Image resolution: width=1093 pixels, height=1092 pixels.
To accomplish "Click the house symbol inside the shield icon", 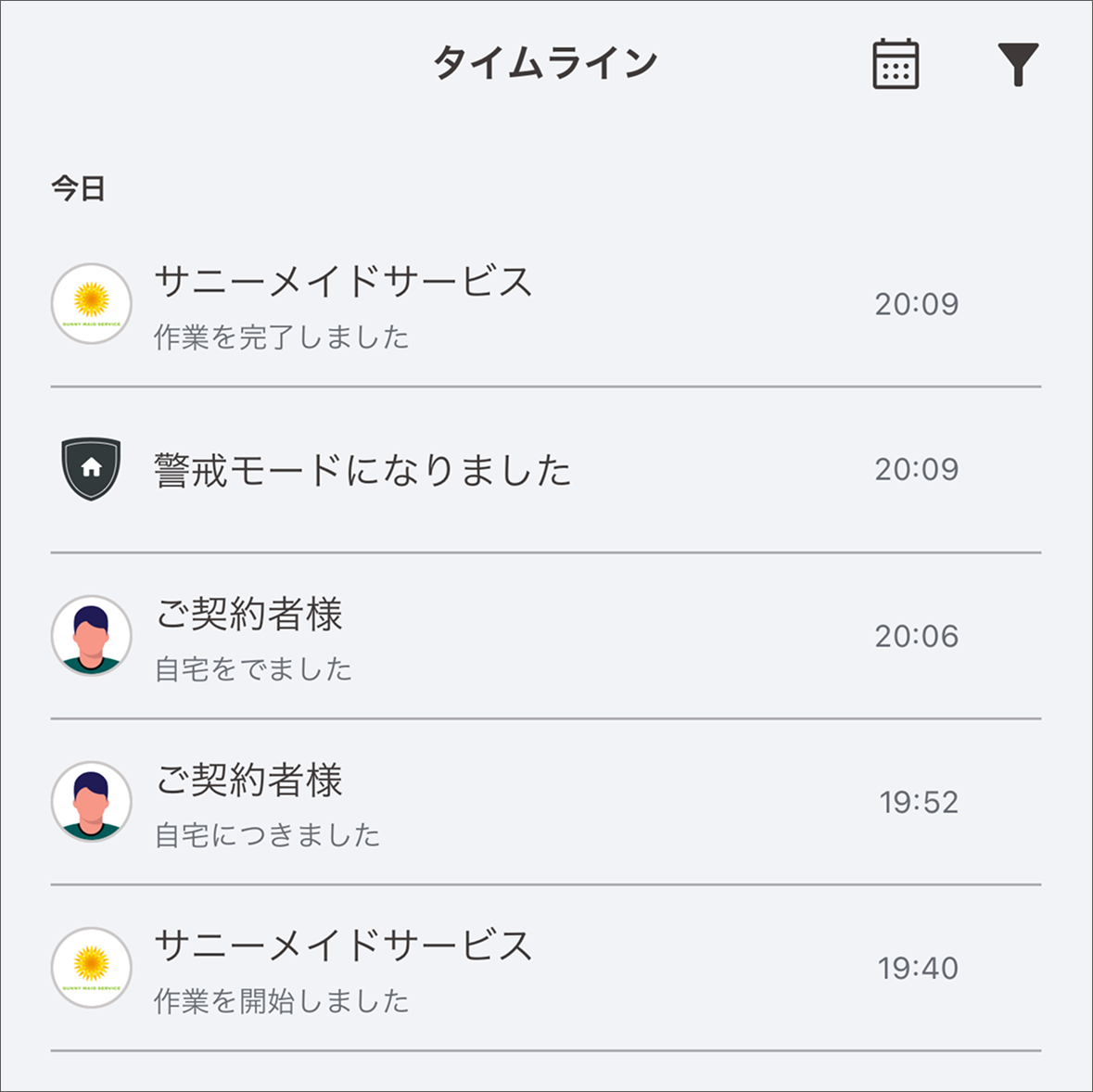I will tap(91, 467).
